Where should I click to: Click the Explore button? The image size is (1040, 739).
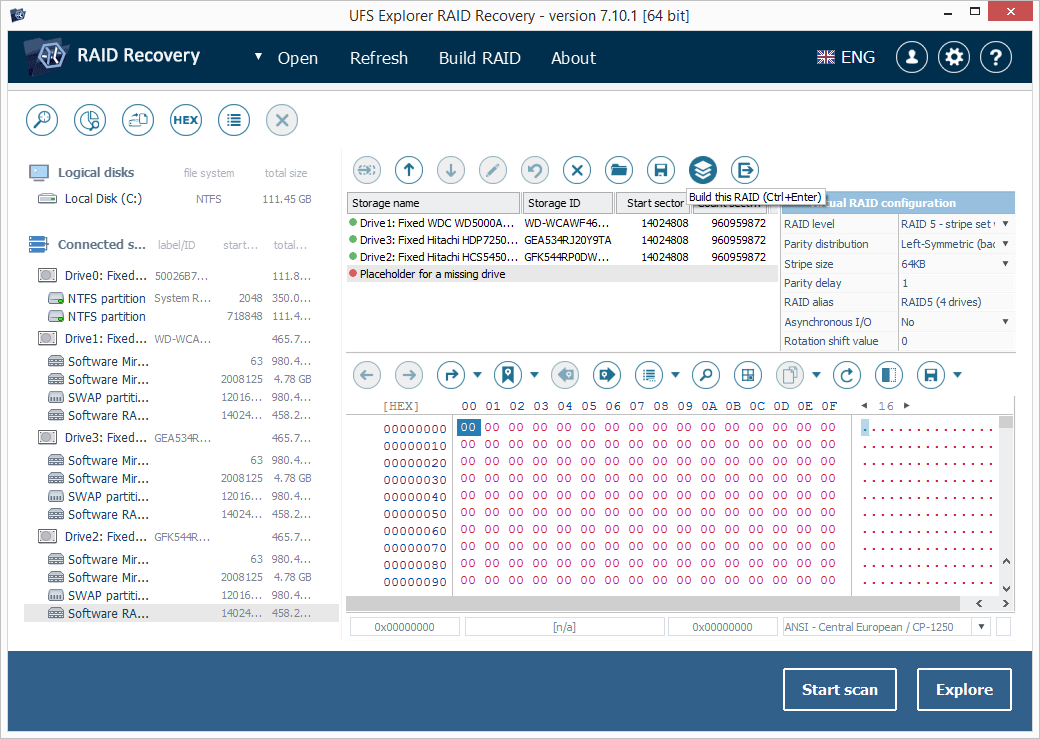pos(964,689)
